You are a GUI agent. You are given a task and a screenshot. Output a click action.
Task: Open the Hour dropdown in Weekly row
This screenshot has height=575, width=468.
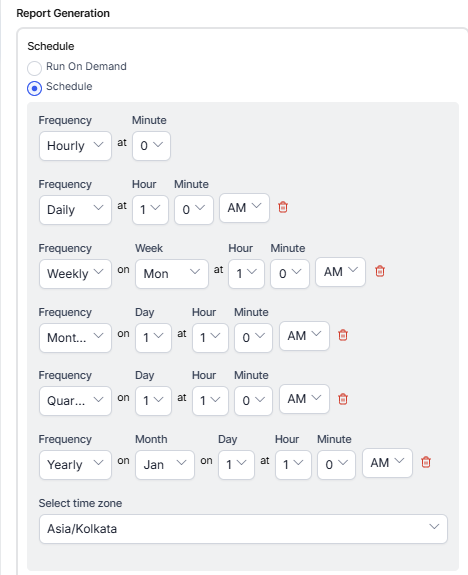click(x=246, y=274)
